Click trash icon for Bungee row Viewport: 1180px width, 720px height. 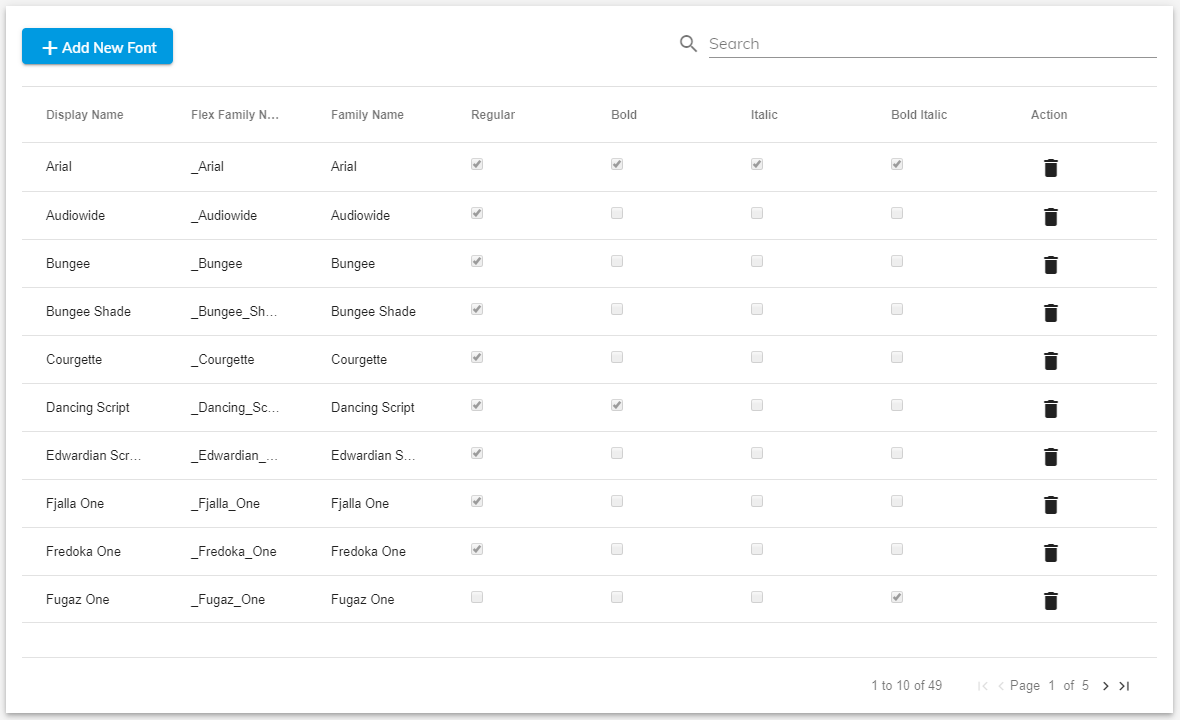pyautogui.click(x=1051, y=265)
